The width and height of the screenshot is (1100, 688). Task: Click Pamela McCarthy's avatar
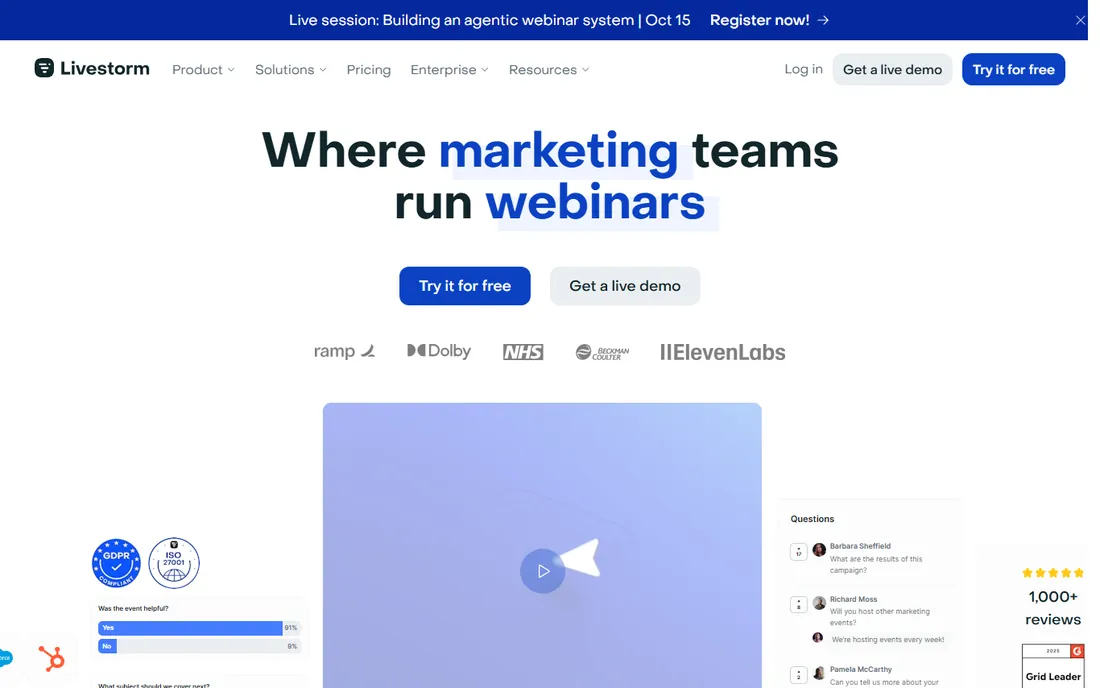click(819, 673)
